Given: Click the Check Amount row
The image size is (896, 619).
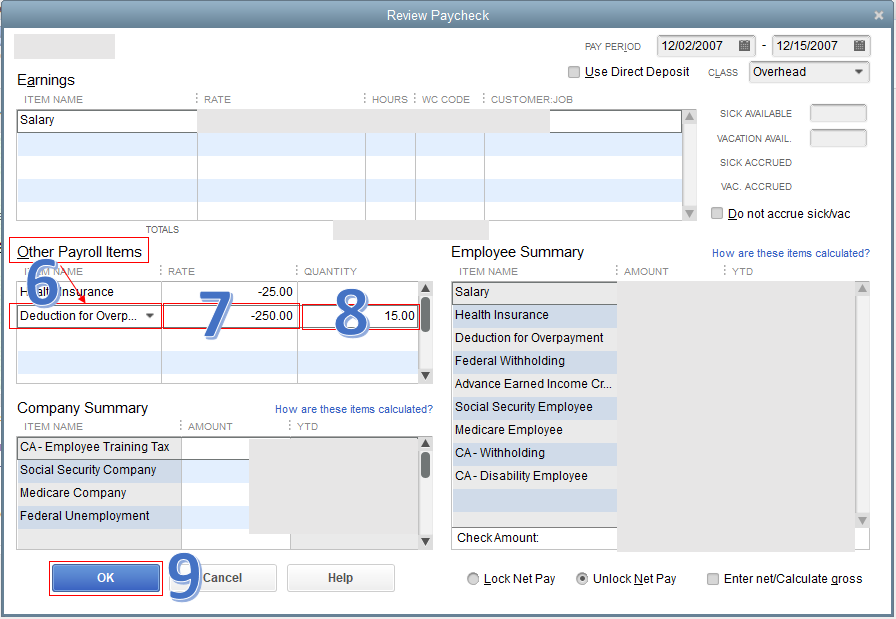Looking at the screenshot, I should 660,538.
